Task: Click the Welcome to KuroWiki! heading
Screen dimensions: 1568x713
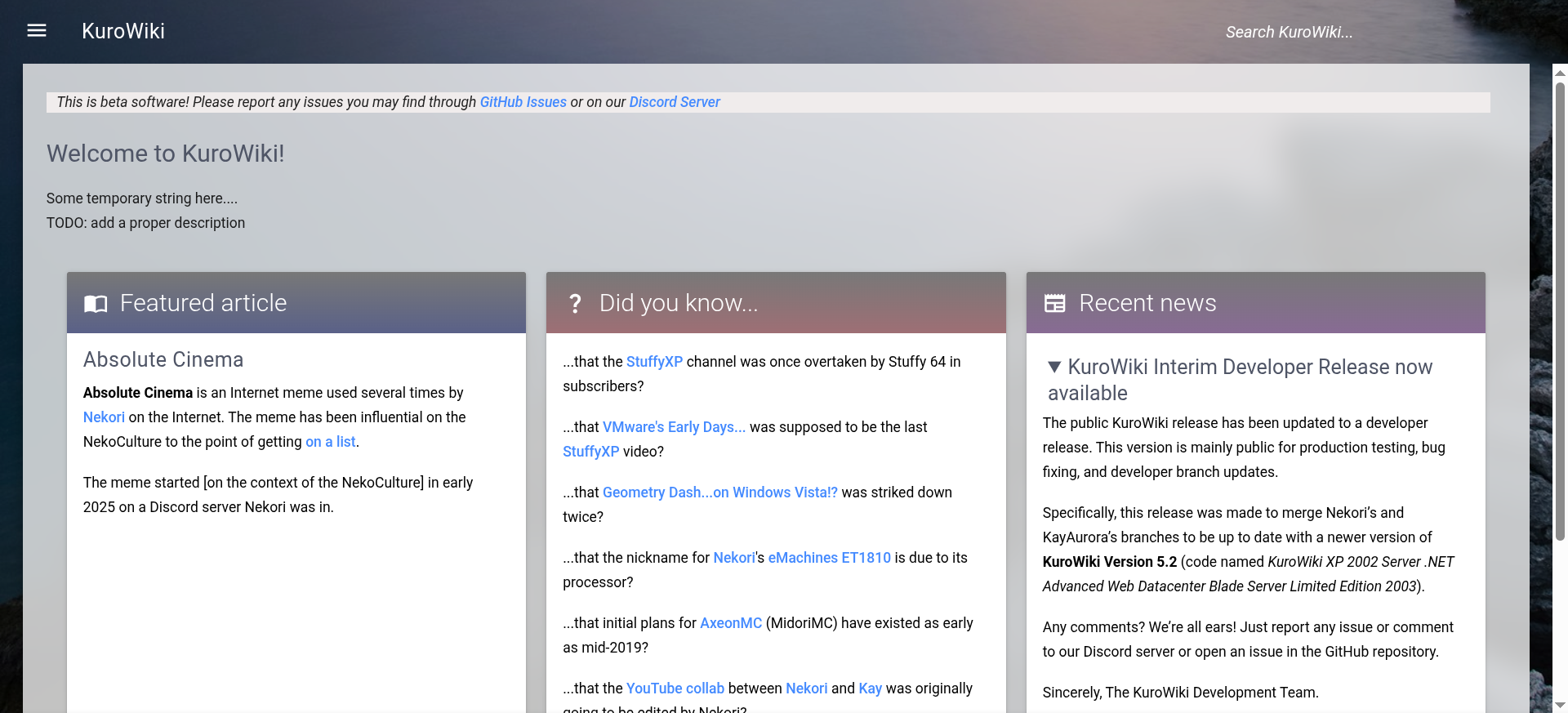Action: coord(166,154)
